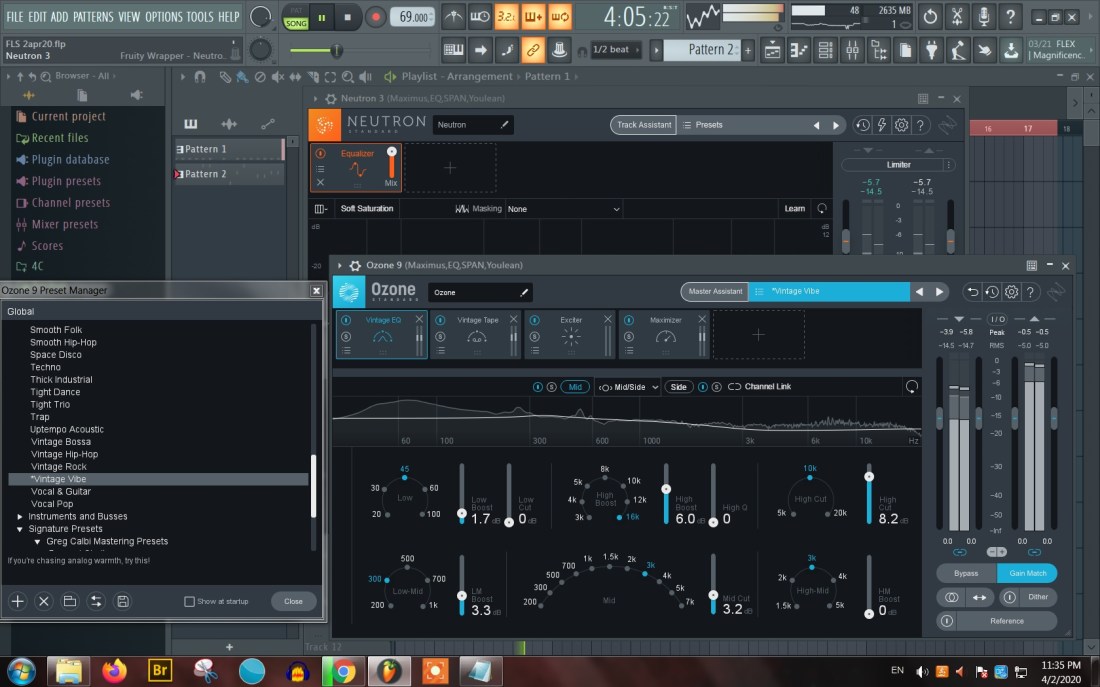Open the PATTERNS menu
Screen dimensions: 1100x687
pyautogui.click(x=93, y=17)
